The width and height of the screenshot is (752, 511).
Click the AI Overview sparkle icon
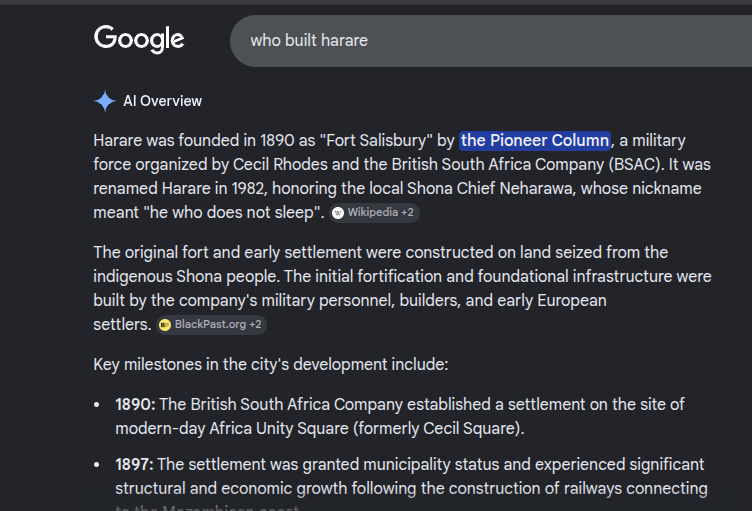(x=105, y=101)
